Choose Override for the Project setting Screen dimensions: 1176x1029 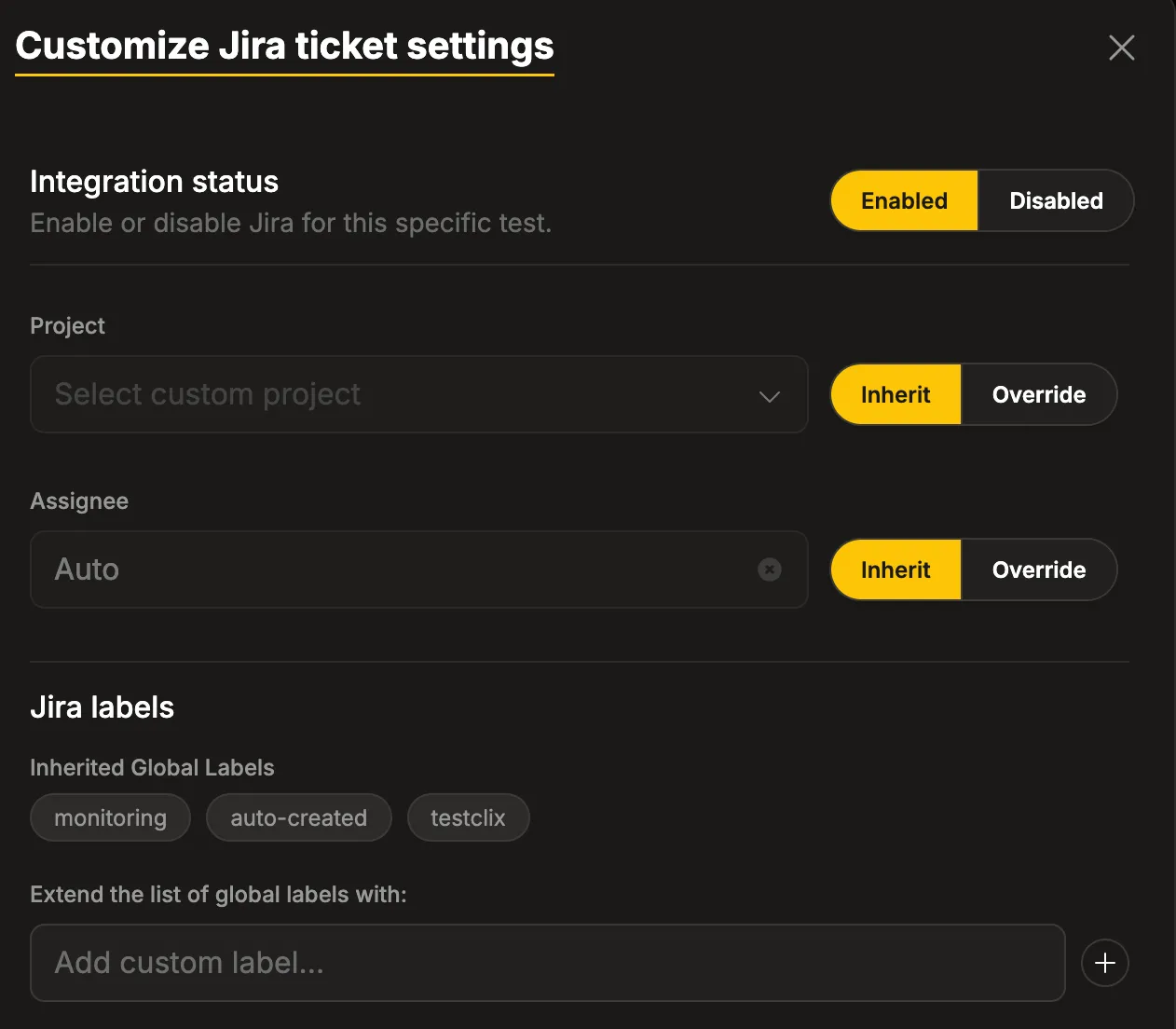[1039, 394]
